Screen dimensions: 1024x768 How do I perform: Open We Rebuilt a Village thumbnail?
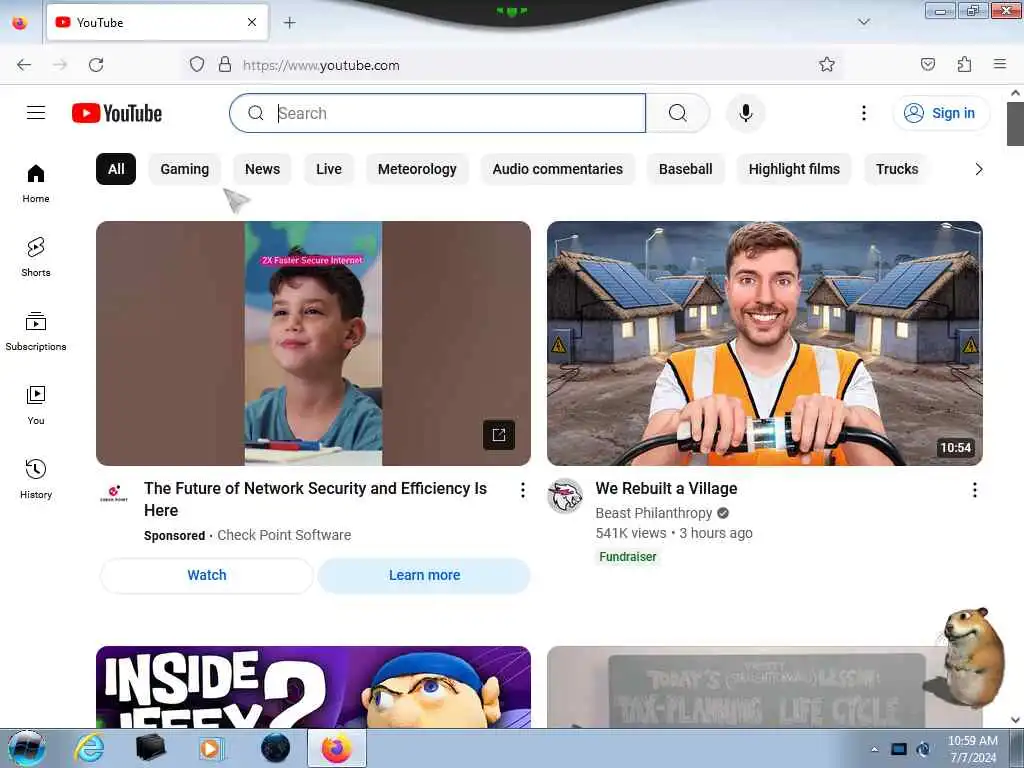point(765,344)
